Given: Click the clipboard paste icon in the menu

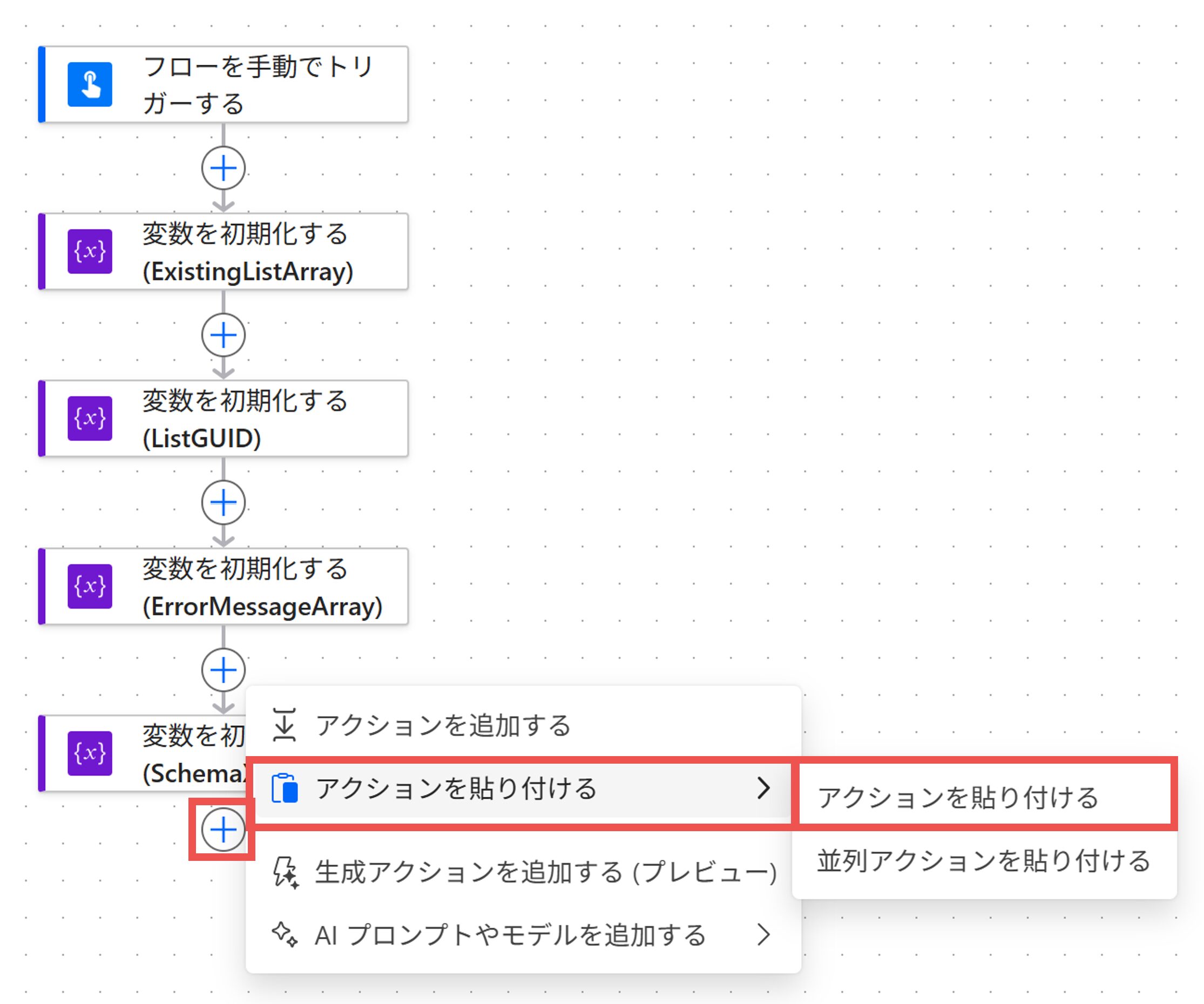Looking at the screenshot, I should [285, 789].
